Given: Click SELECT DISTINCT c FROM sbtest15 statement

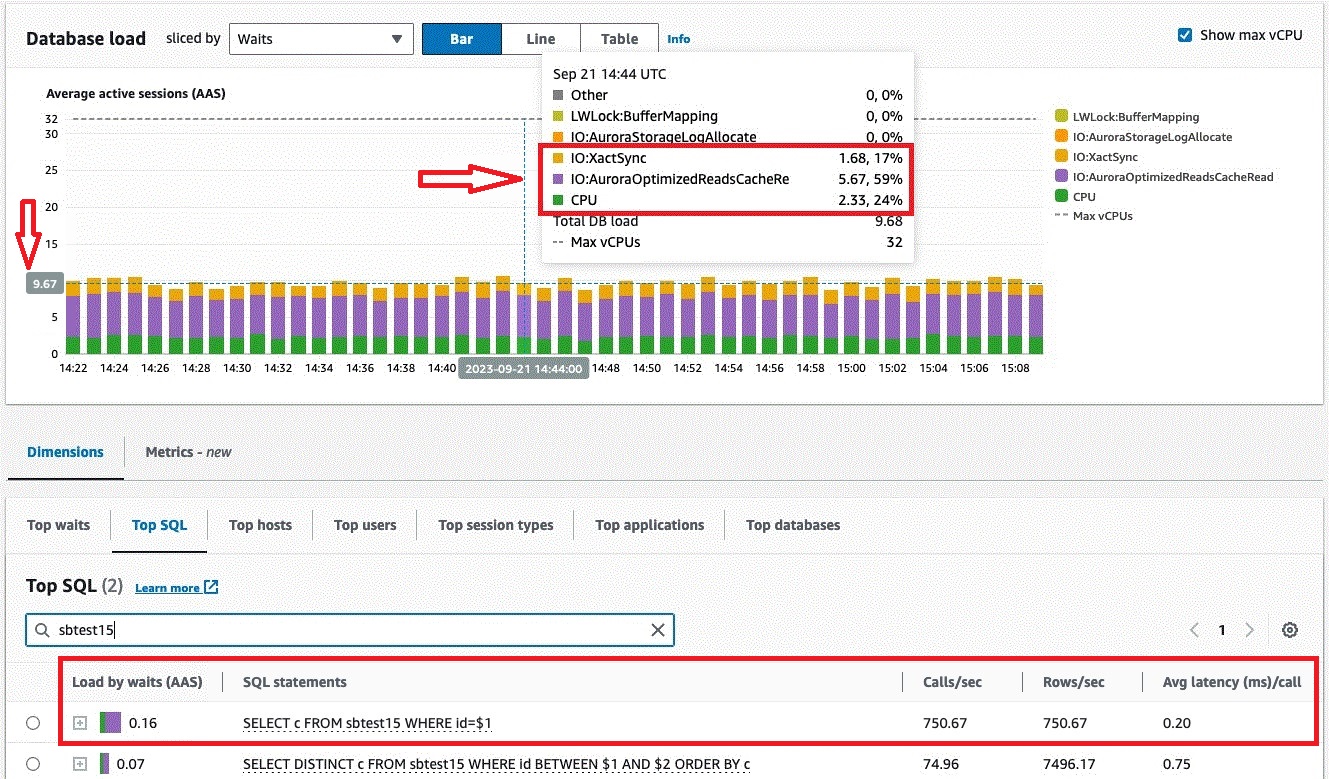Looking at the screenshot, I should 496,764.
